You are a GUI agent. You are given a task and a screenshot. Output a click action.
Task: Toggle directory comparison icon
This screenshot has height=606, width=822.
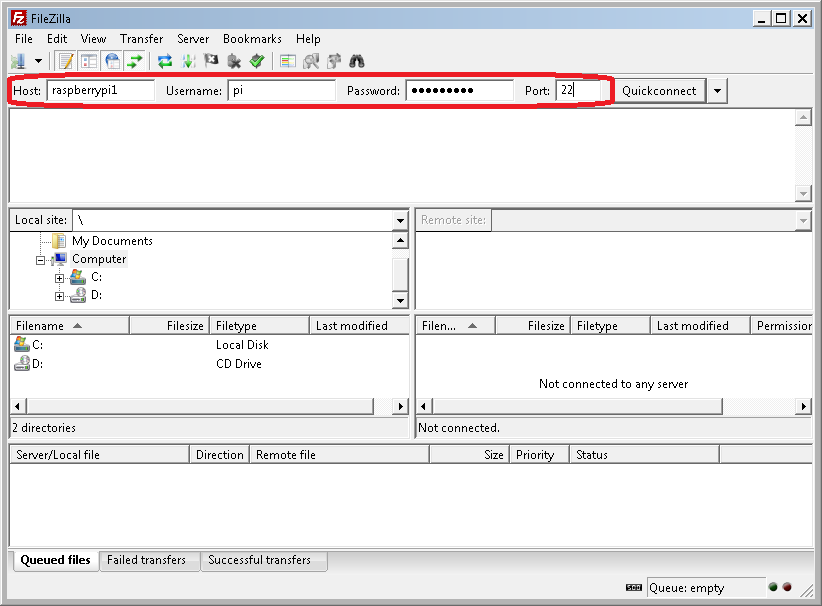point(311,61)
